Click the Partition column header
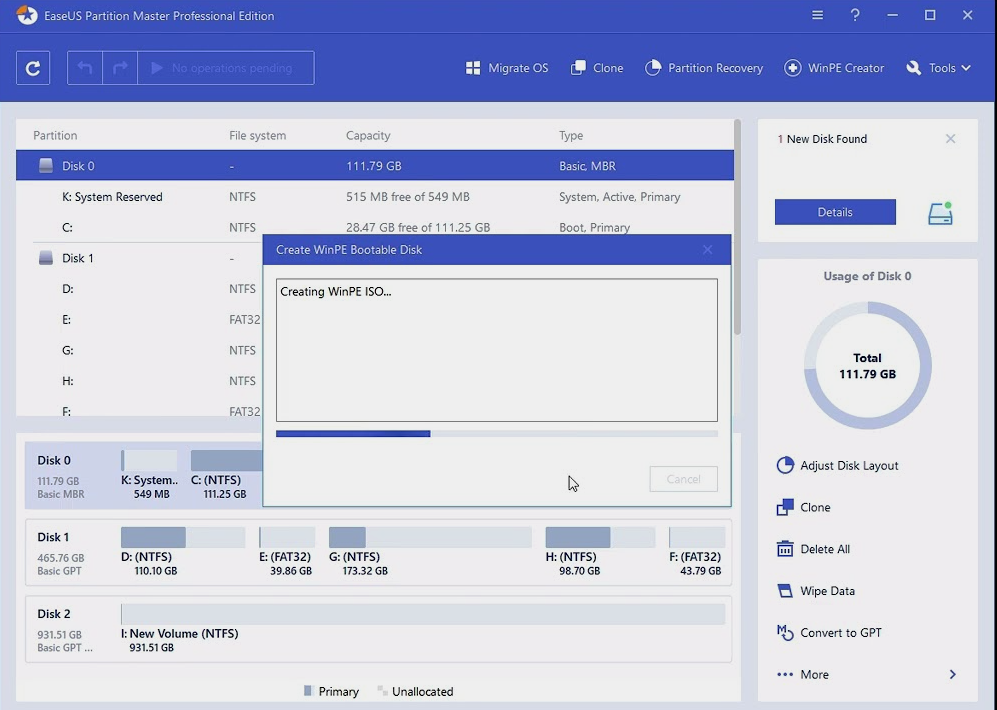 click(55, 135)
